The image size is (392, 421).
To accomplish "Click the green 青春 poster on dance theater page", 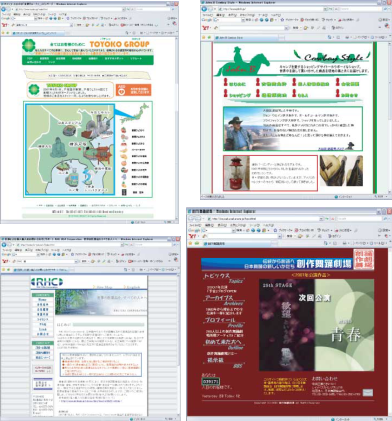I will click(x=344, y=325).
